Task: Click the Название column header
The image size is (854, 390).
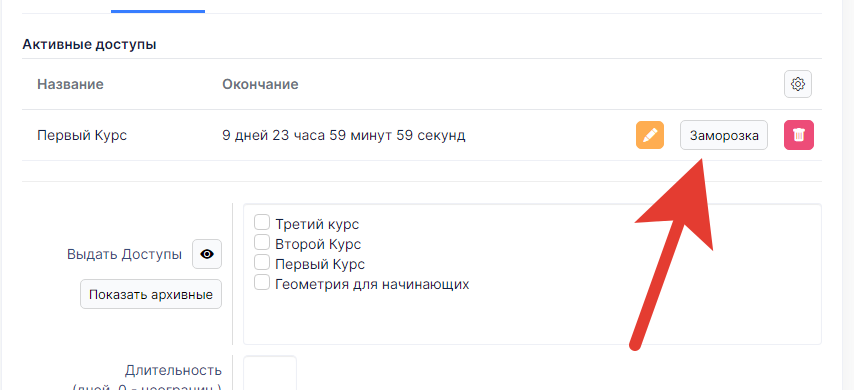Action: (70, 84)
